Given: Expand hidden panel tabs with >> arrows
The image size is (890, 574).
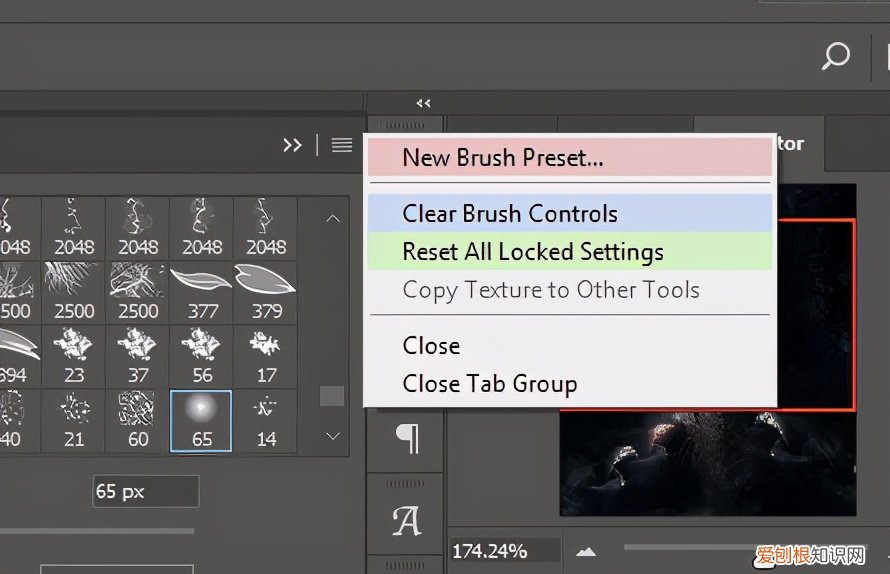Looking at the screenshot, I should 292,145.
